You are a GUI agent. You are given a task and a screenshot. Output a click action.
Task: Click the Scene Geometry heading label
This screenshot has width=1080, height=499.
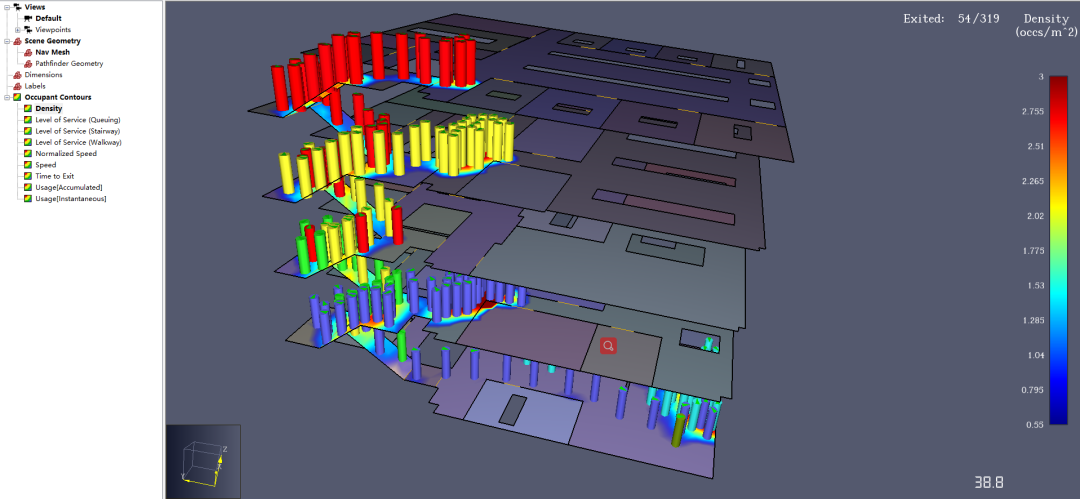coord(52,41)
